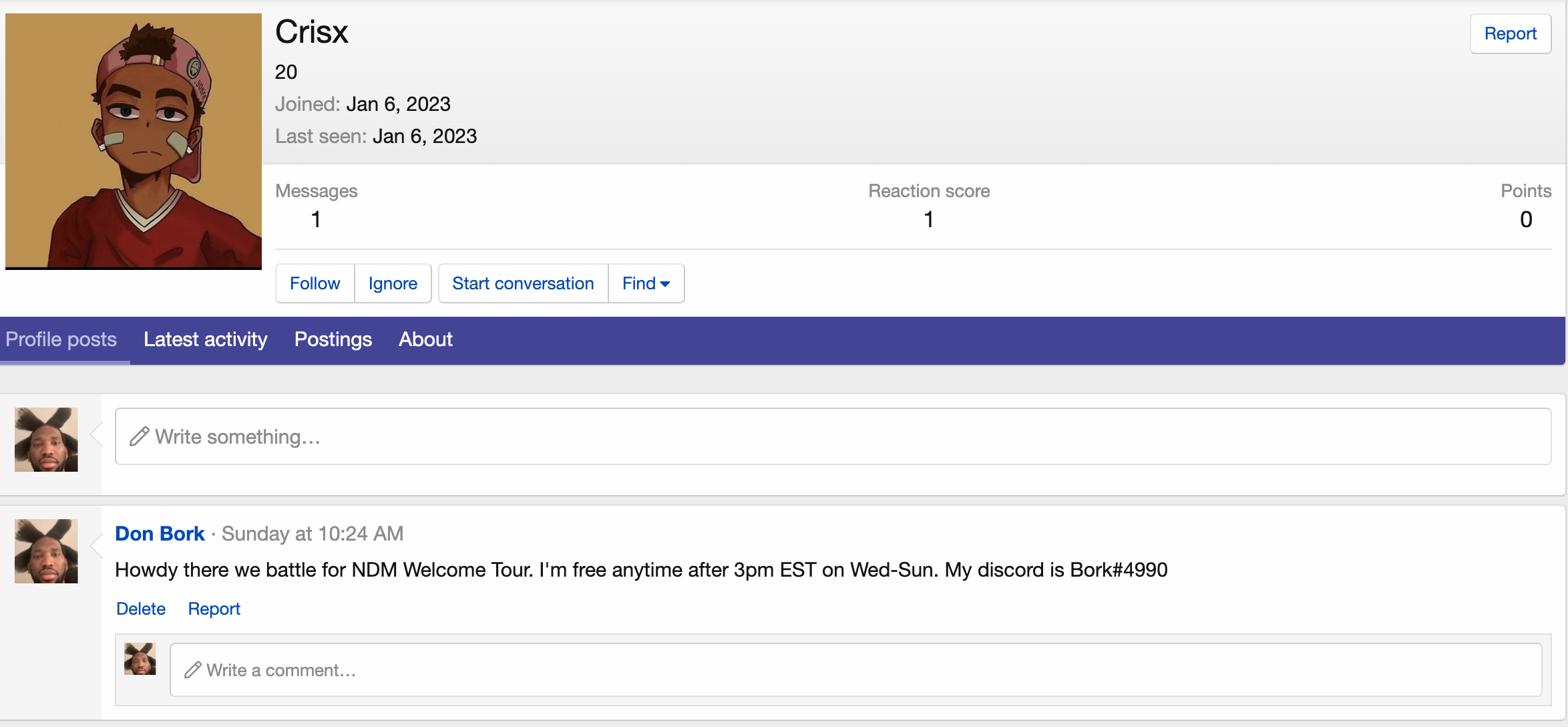Click the Reaction score value

(x=929, y=219)
